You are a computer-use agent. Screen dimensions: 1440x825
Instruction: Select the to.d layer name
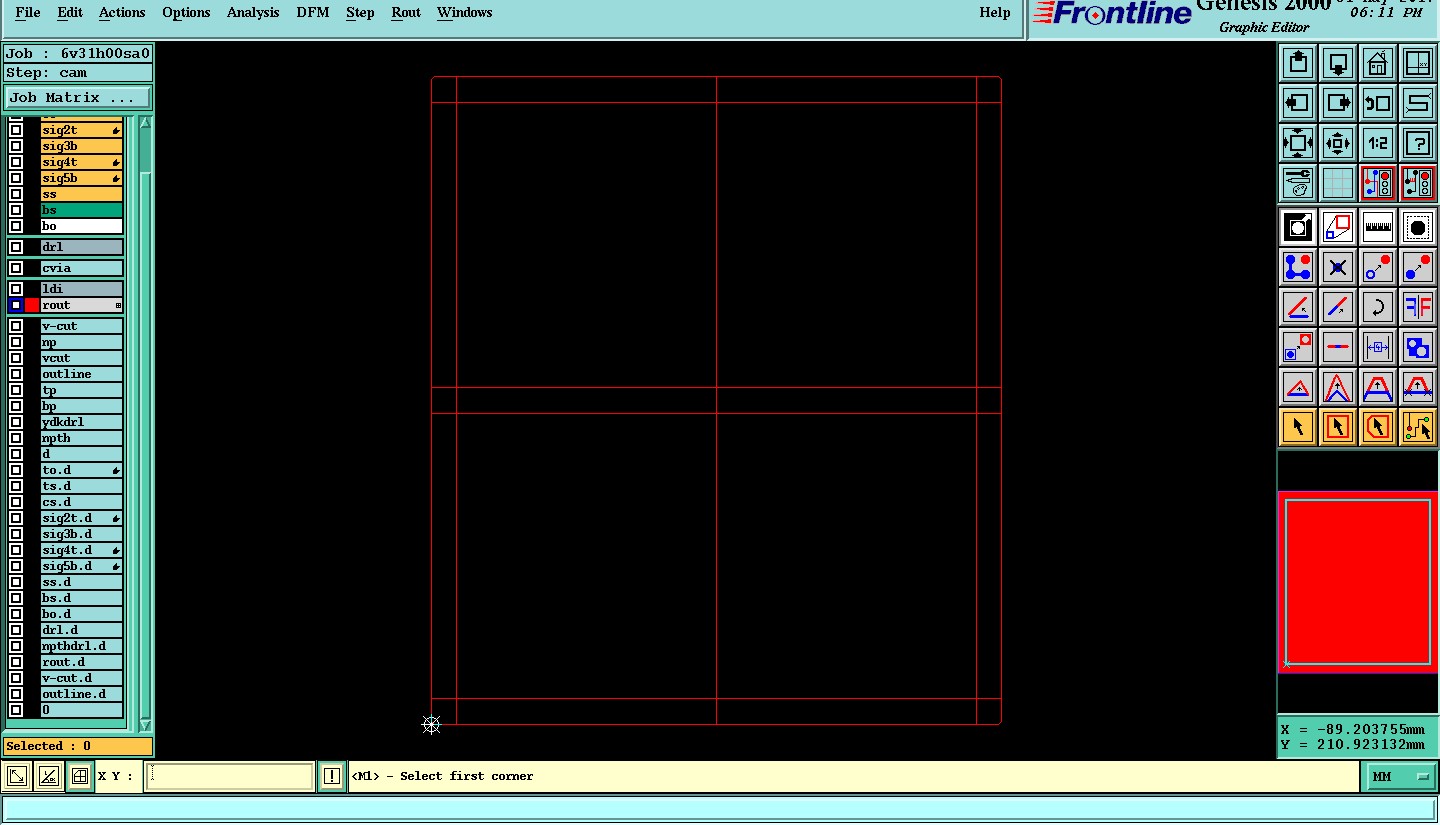[x=81, y=470]
